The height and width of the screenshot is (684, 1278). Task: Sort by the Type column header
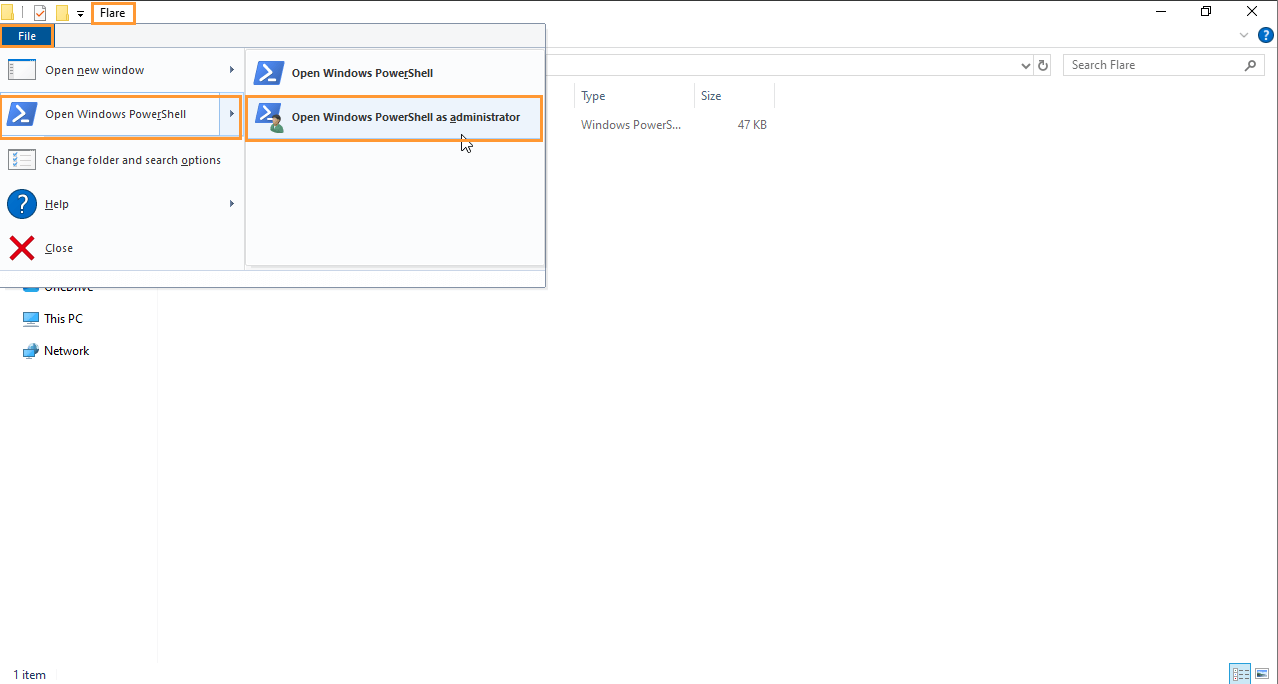click(634, 96)
